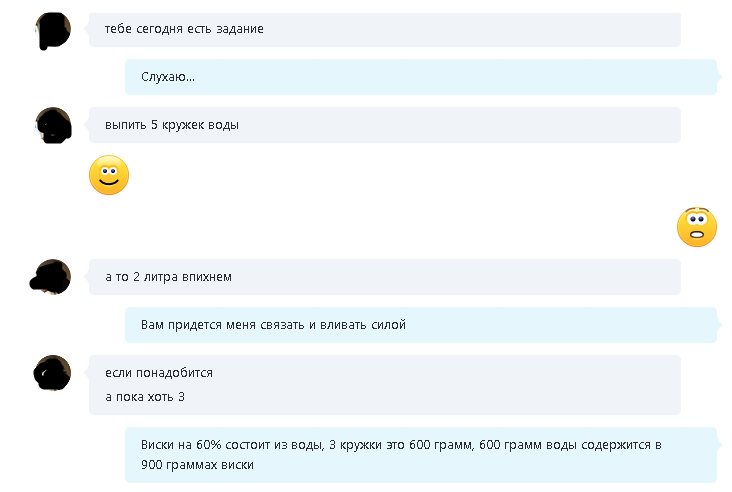Click the avatar beside "тебе сегодня есть задание"
Image resolution: width=732 pixels, height=492 pixels.
point(53,30)
